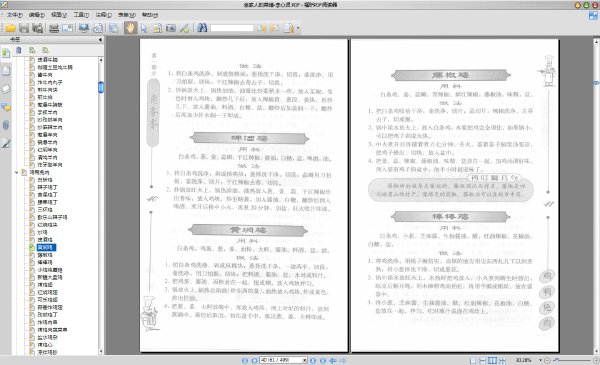Open the 视图 menu
This screenshot has width=600, height=365.
click(59, 15)
